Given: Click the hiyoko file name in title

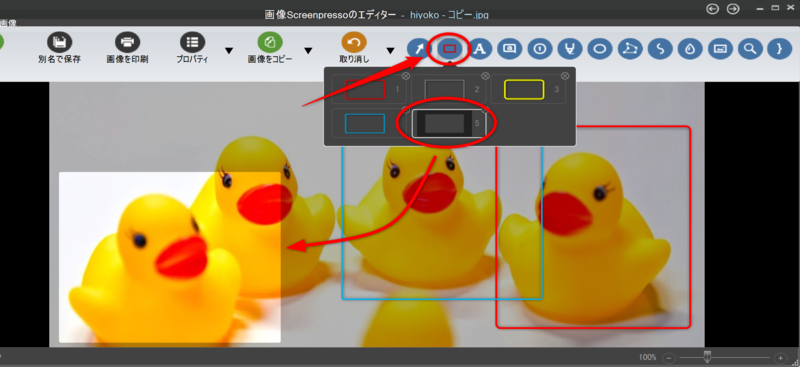Looking at the screenshot, I should coord(449,15).
